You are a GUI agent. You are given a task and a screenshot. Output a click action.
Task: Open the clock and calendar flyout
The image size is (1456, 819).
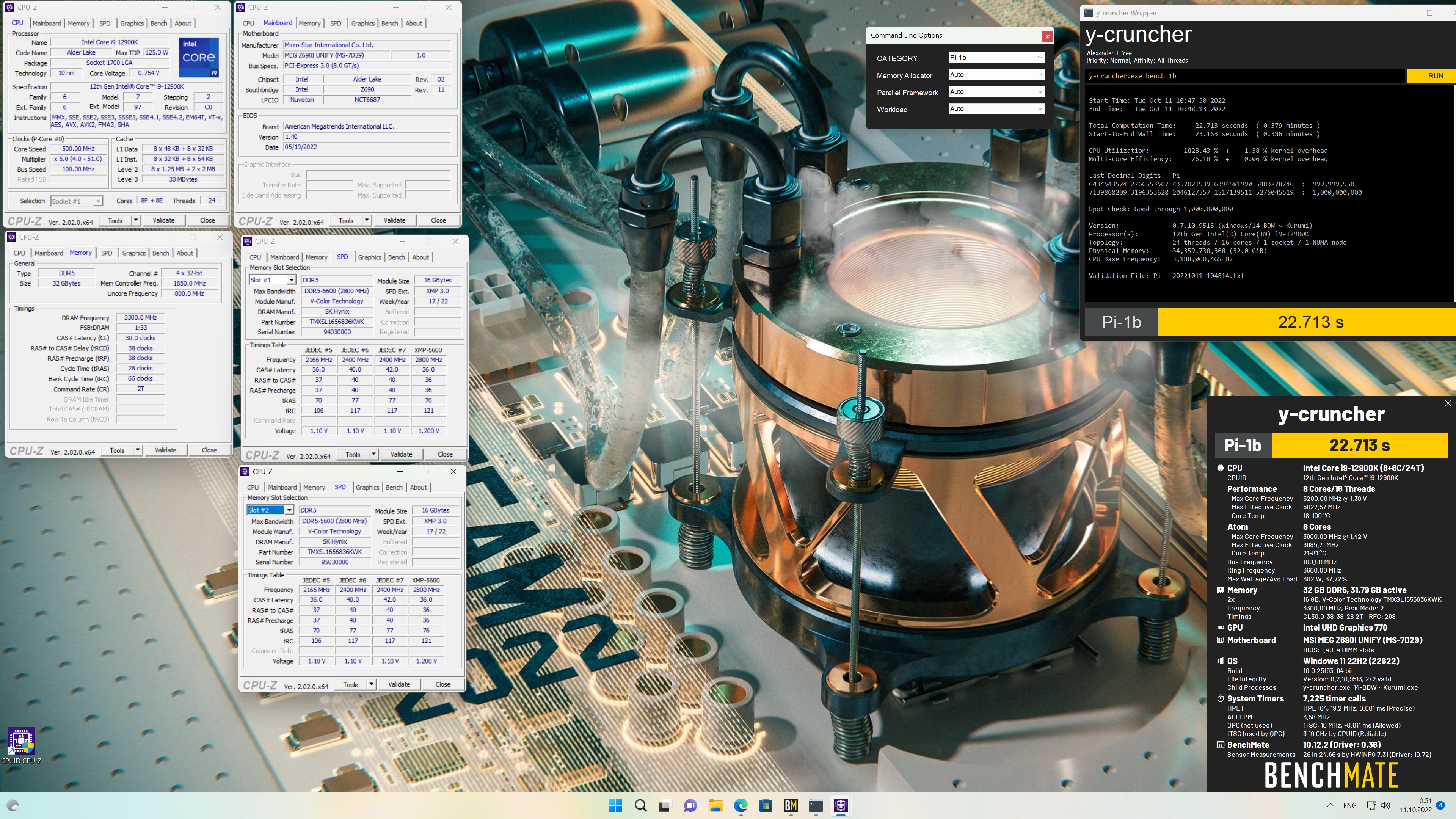pyautogui.click(x=1416, y=805)
